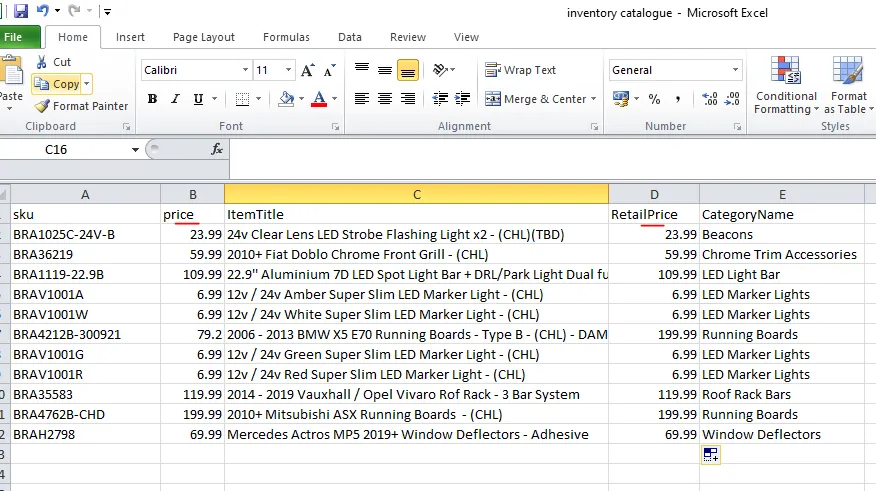Switch to the Insert tab
876x491 pixels.
tap(130, 37)
